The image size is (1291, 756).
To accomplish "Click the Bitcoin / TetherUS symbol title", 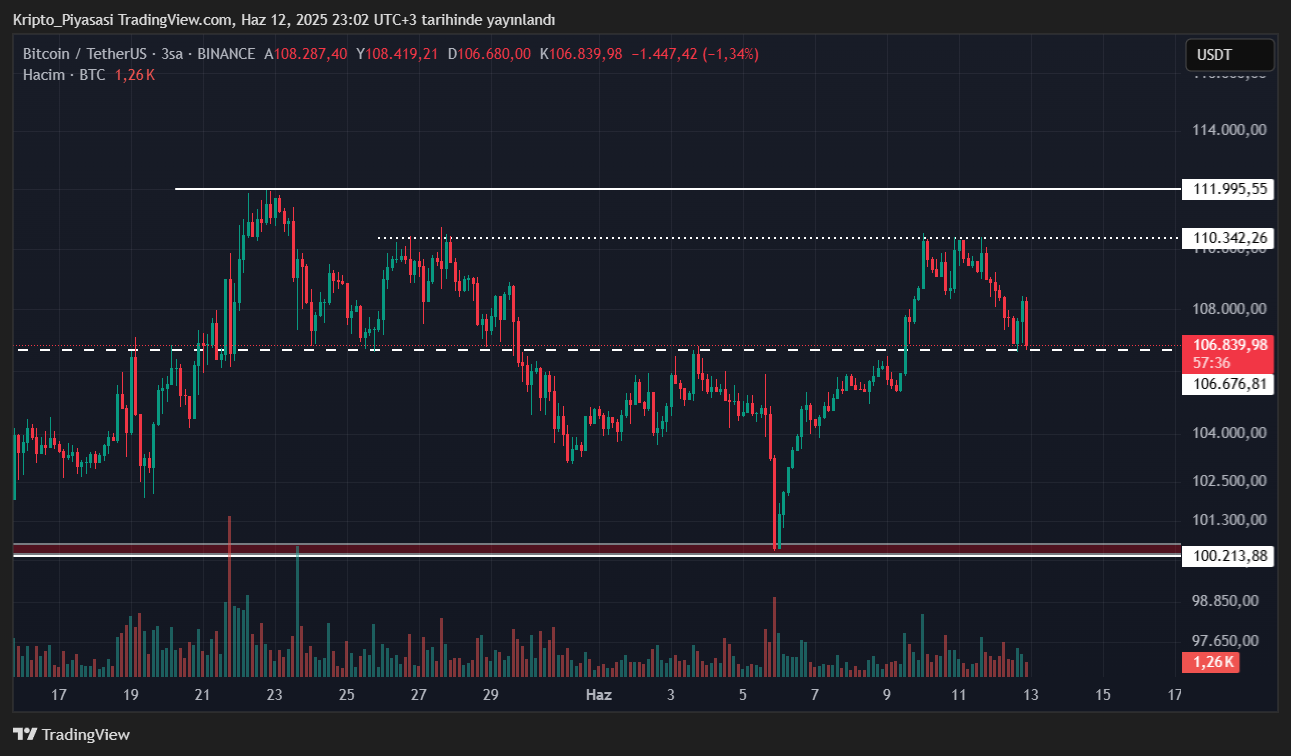I will (86, 54).
